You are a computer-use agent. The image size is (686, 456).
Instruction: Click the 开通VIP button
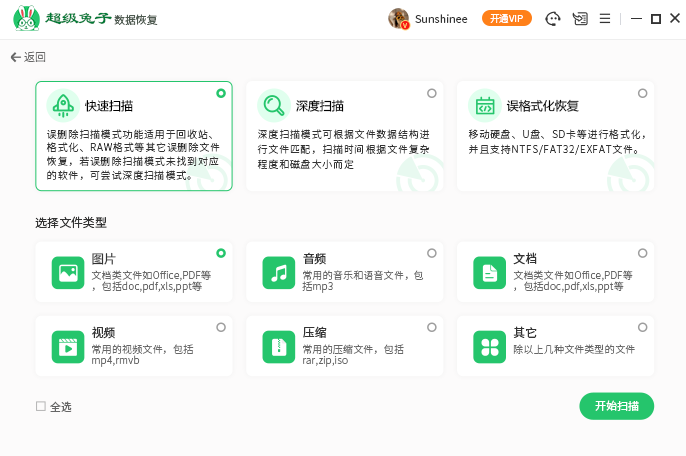click(x=507, y=18)
